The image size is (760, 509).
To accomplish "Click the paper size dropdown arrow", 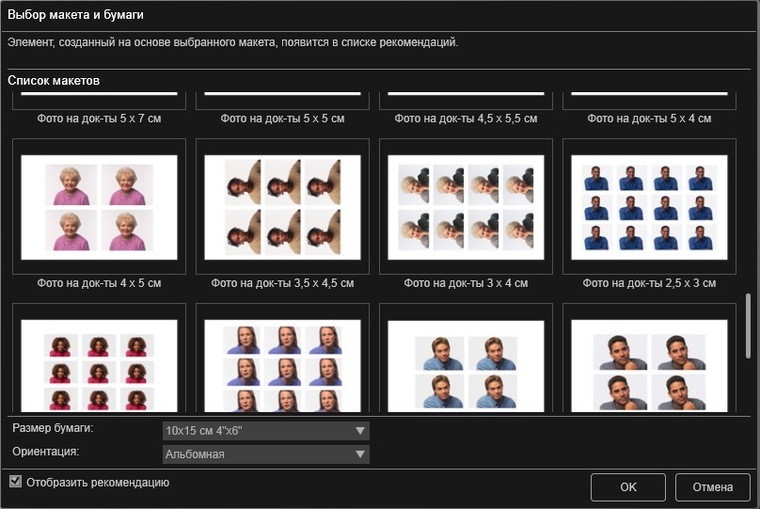I will 359,431.
